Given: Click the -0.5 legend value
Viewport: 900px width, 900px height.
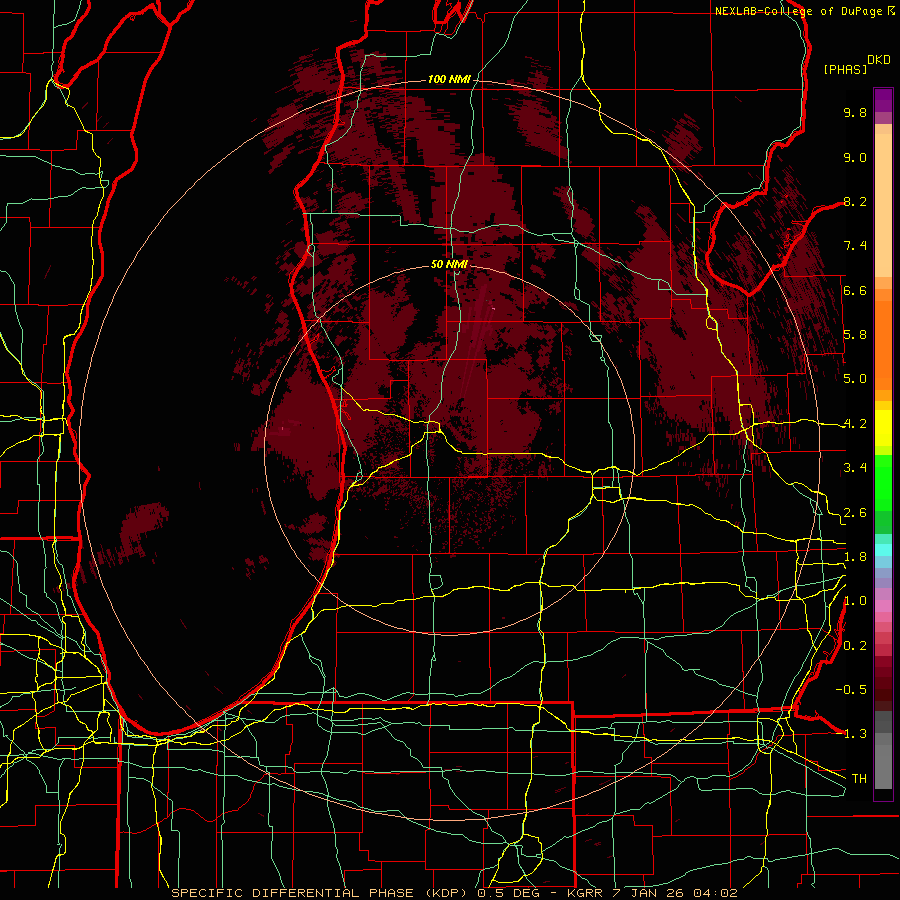Looking at the screenshot, I should pos(851,690).
